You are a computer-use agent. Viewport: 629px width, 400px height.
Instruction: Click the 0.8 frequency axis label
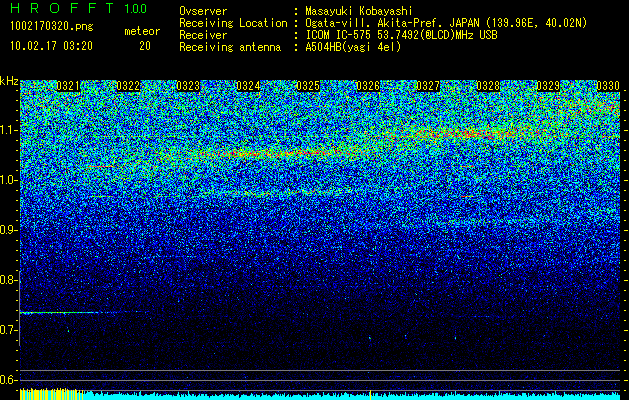pyautogui.click(x=8, y=280)
